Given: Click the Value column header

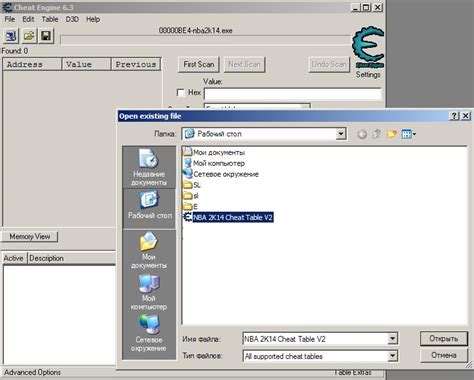Looking at the screenshot, I should (x=87, y=64).
